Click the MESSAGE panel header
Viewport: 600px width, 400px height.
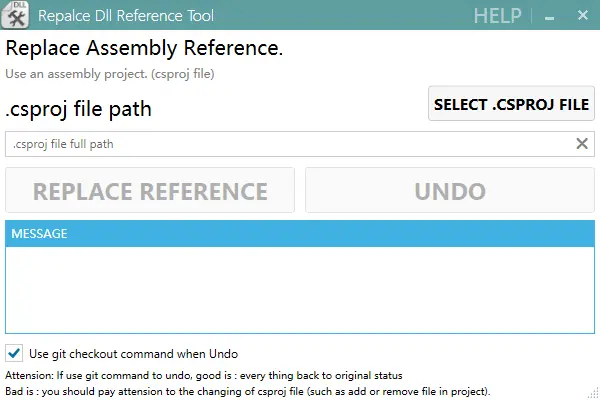click(300, 233)
